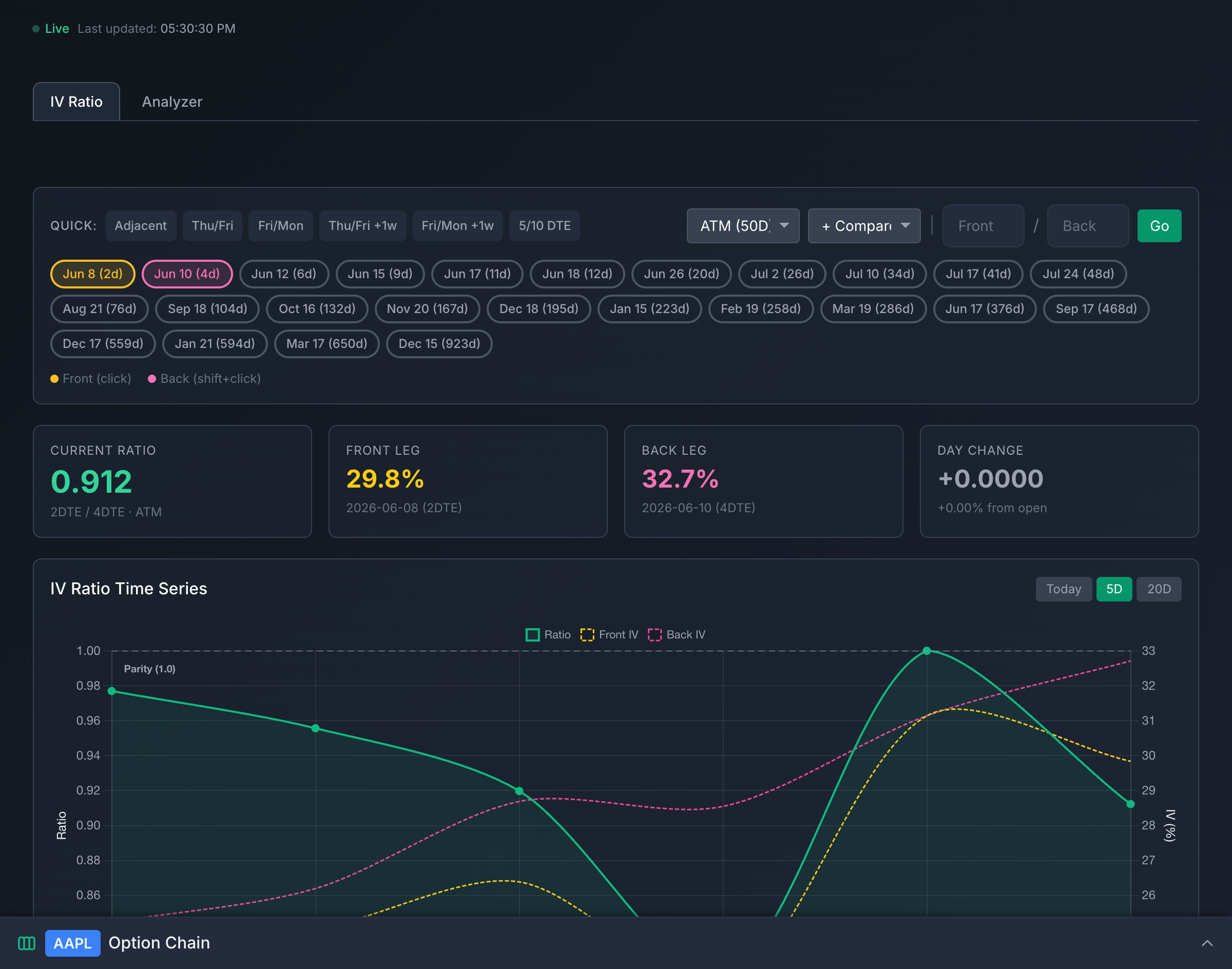Select the Jun 12 (6d) expiry
The height and width of the screenshot is (969, 1232).
[x=284, y=274]
